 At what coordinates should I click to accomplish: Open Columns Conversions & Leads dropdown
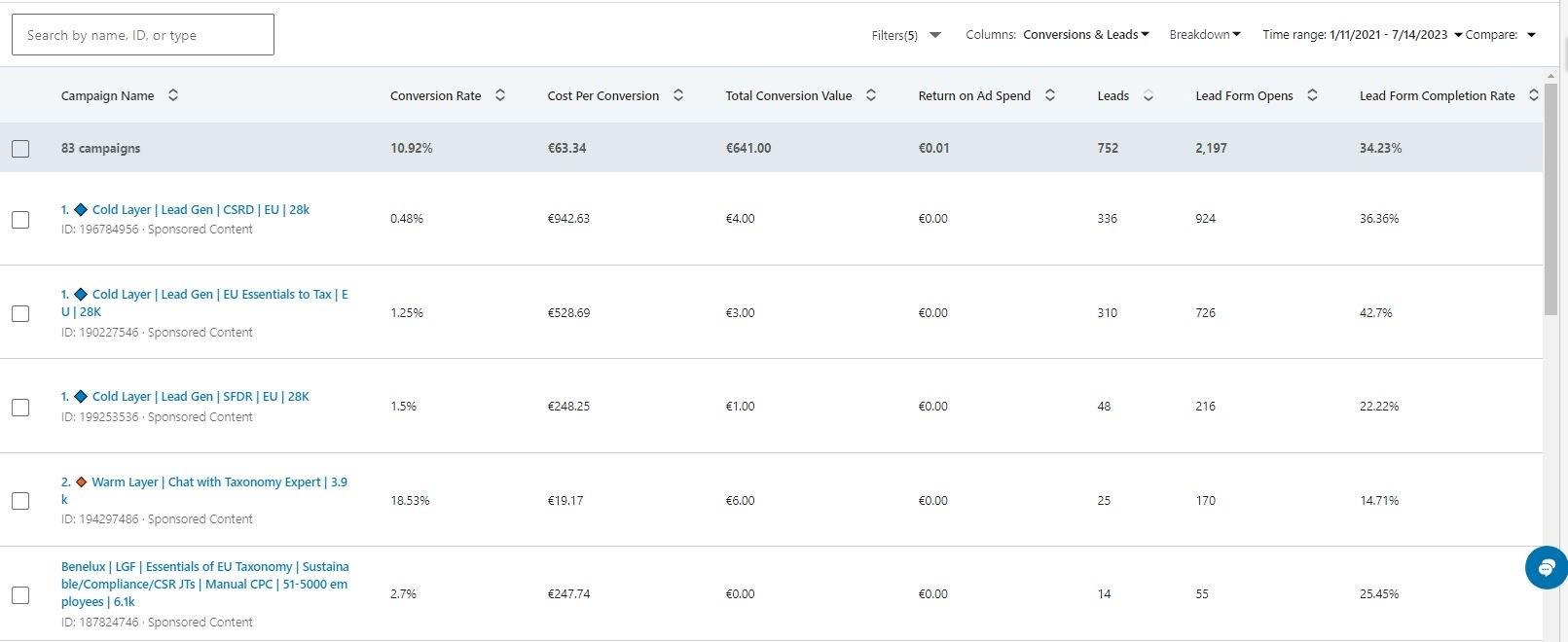pos(1057,35)
